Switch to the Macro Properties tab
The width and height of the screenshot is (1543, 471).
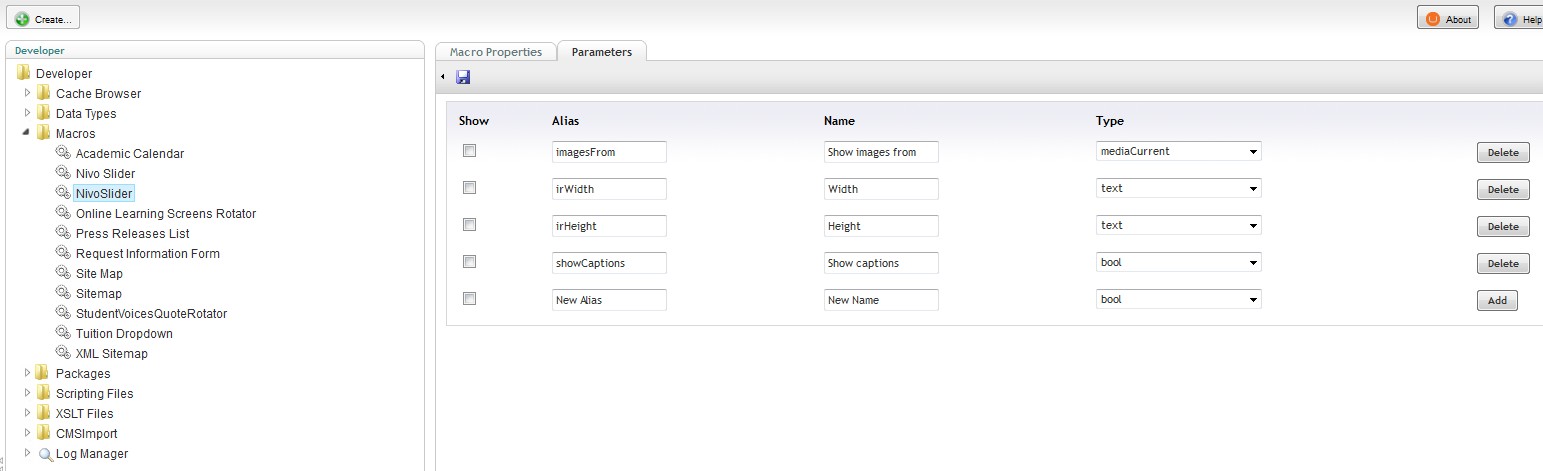coord(495,52)
